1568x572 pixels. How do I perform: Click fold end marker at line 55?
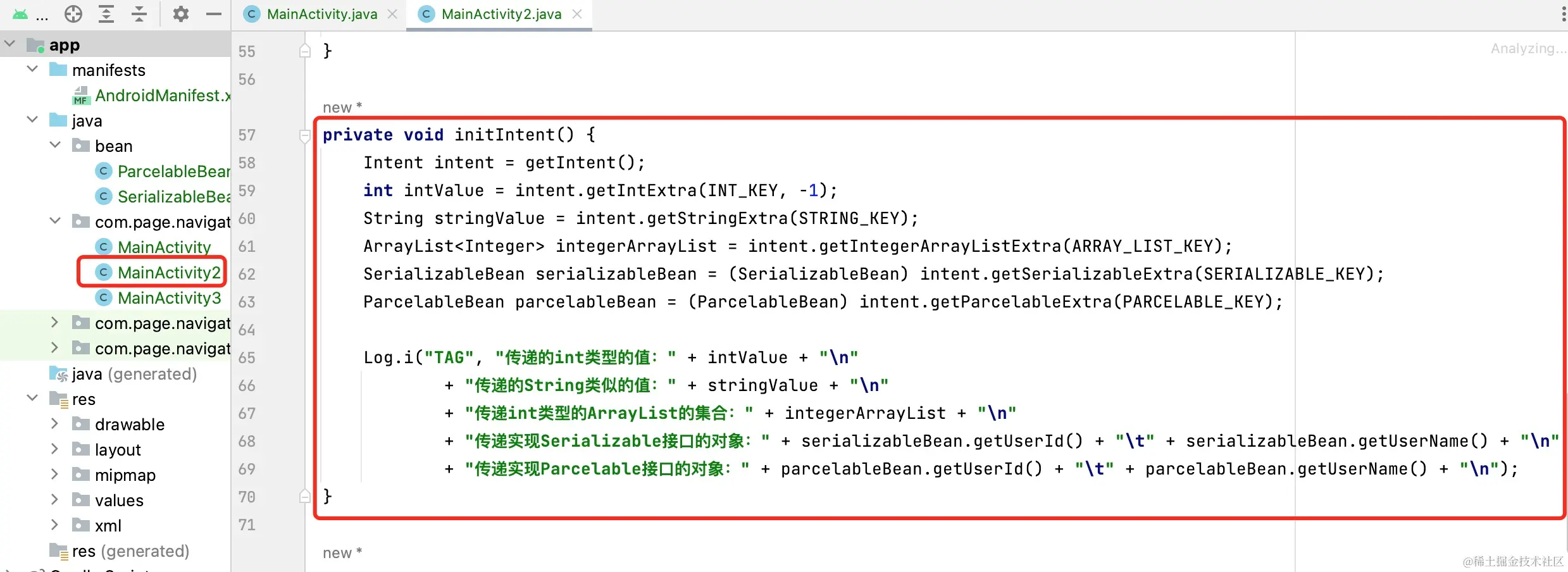pyautogui.click(x=304, y=51)
